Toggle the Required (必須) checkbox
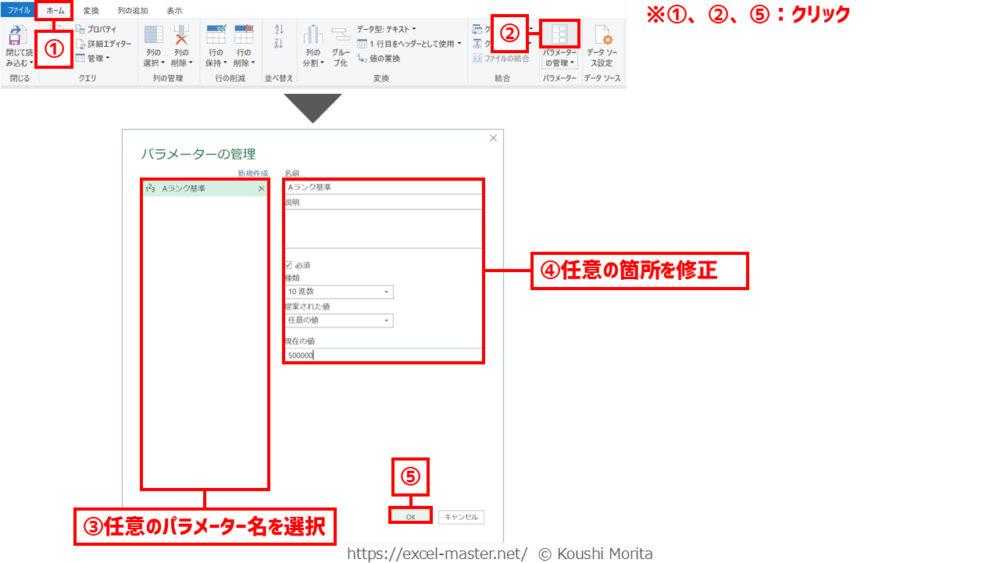Screen dimensions: 1000x563 click(288, 265)
